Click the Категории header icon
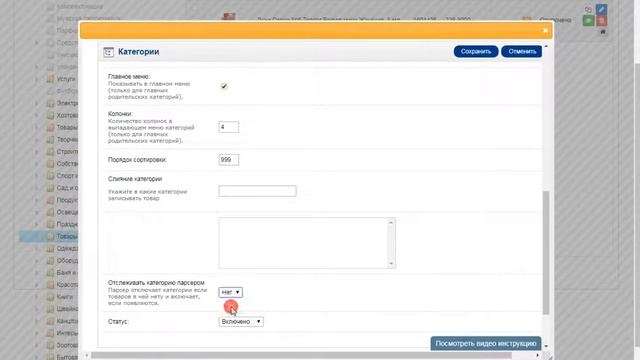Image resolution: width=640 pixels, height=360 pixels. pyautogui.click(x=109, y=52)
